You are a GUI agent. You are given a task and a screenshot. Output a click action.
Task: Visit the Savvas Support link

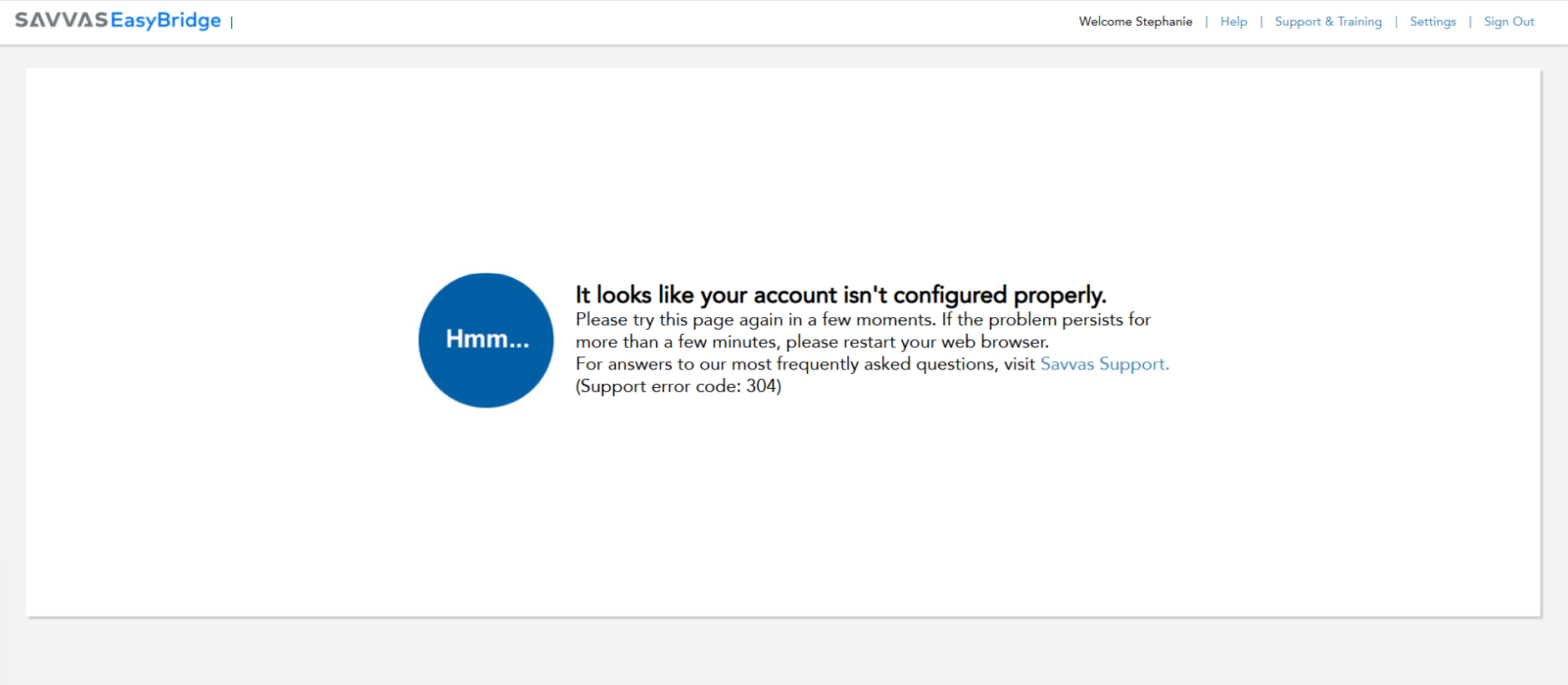tap(1104, 364)
